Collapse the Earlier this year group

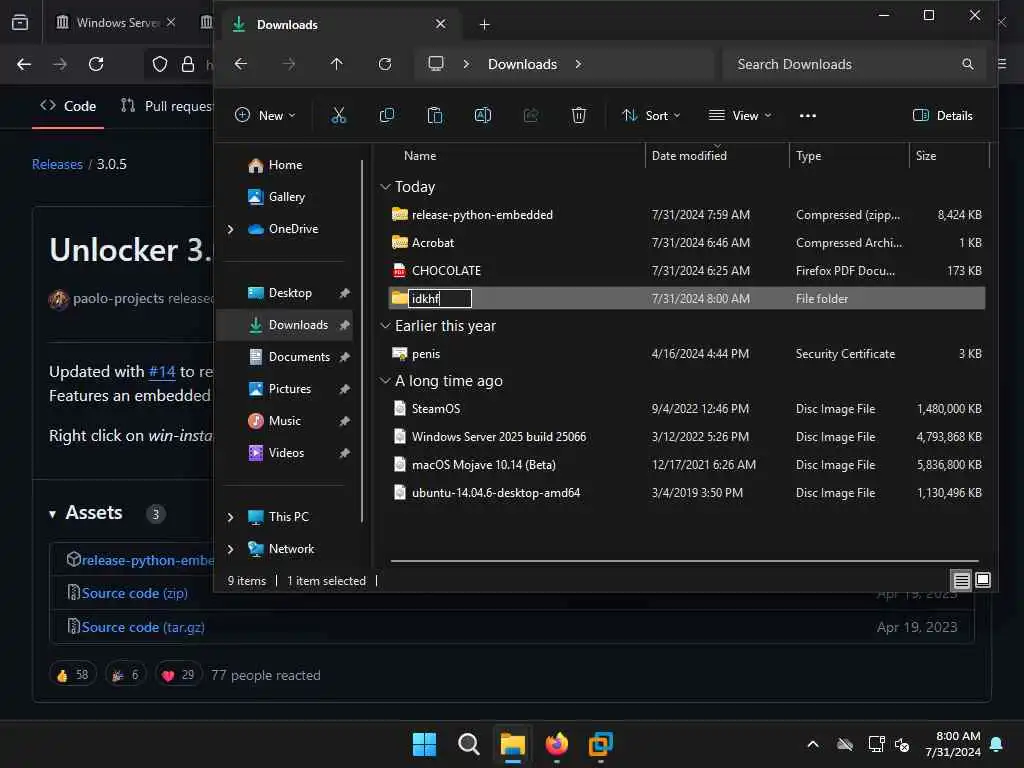[x=385, y=325]
